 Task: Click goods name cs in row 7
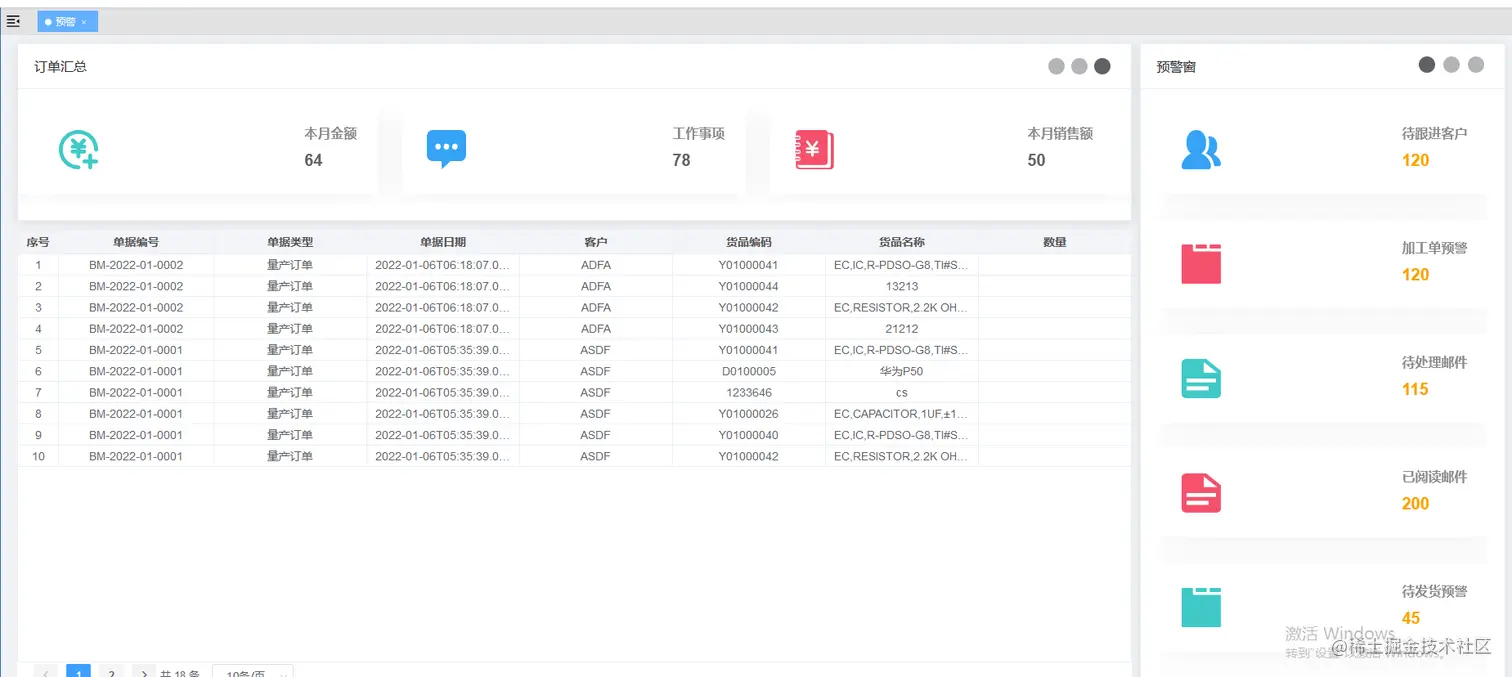pos(902,393)
